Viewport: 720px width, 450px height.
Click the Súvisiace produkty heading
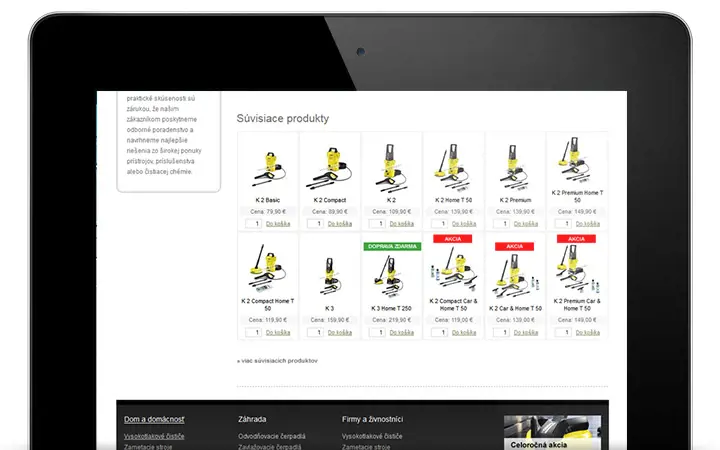283,118
